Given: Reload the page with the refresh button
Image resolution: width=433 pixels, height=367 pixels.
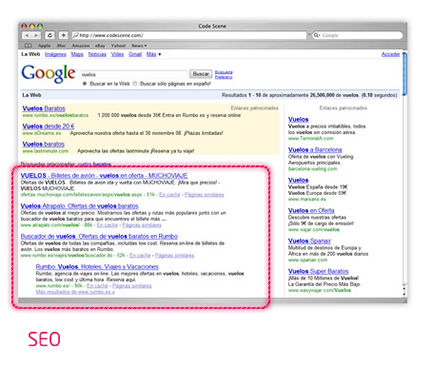Looking at the screenshot, I should coord(50,35).
